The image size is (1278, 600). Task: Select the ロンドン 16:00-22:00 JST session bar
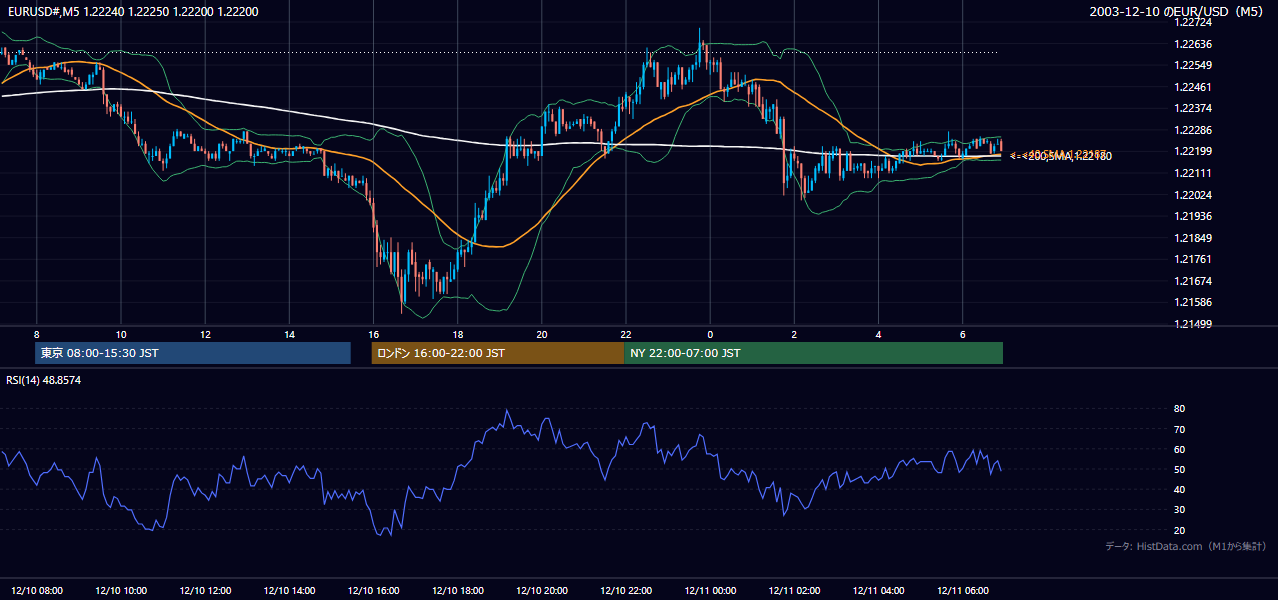[498, 353]
